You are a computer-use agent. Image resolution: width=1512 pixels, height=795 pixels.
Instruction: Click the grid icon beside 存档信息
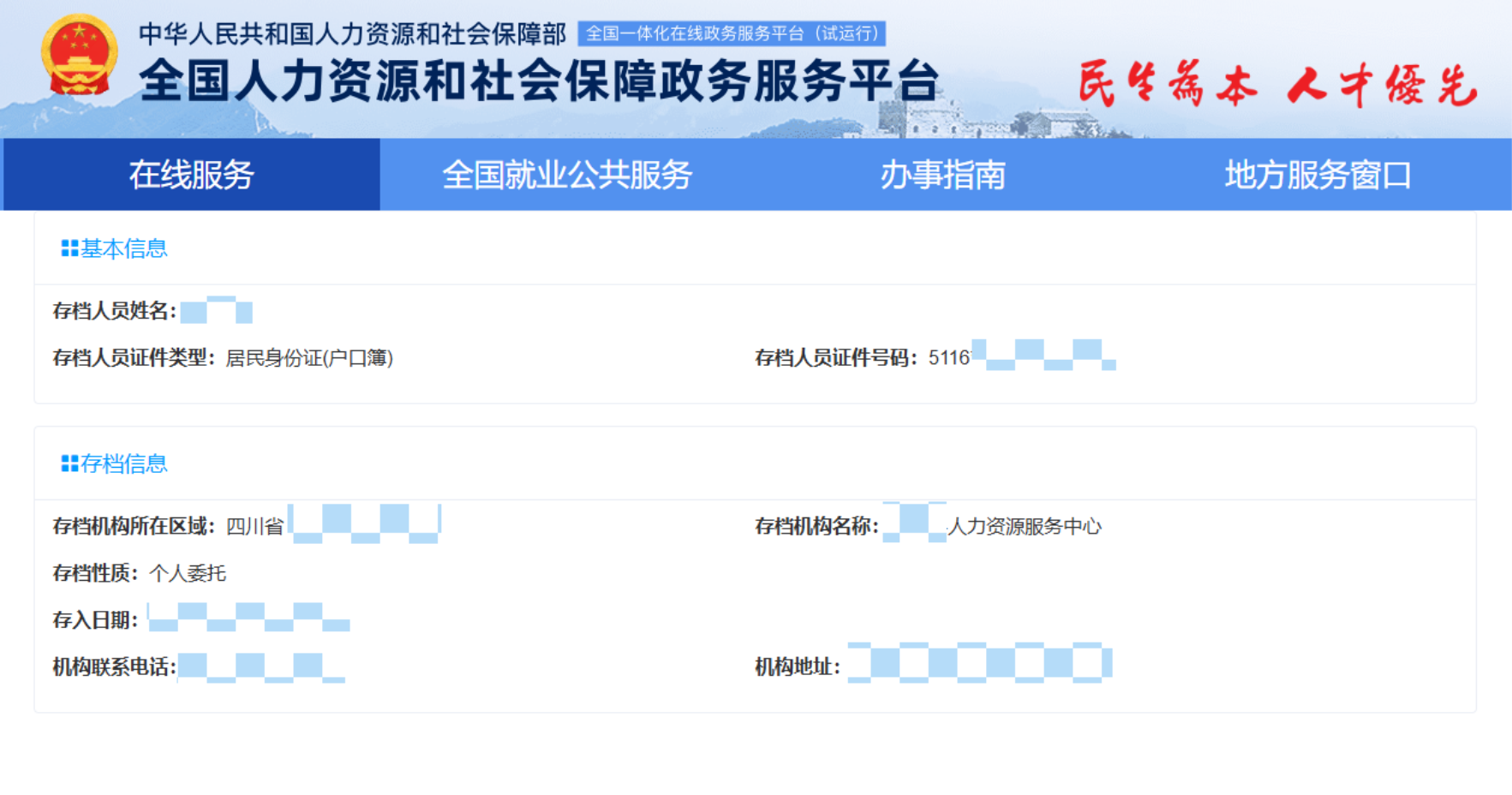(x=69, y=463)
